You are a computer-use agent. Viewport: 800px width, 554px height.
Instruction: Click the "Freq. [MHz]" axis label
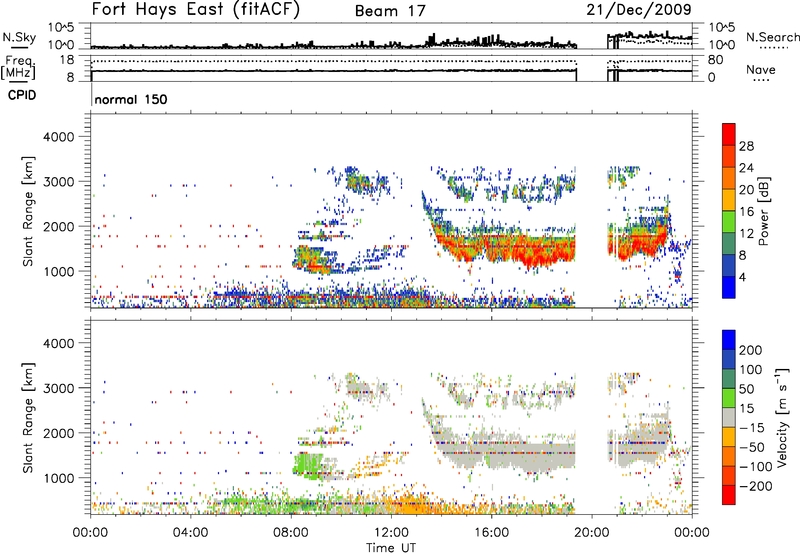coord(19,68)
